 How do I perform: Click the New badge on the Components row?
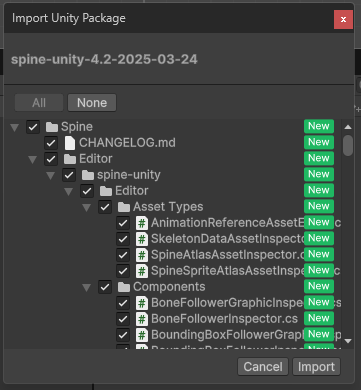(x=319, y=286)
